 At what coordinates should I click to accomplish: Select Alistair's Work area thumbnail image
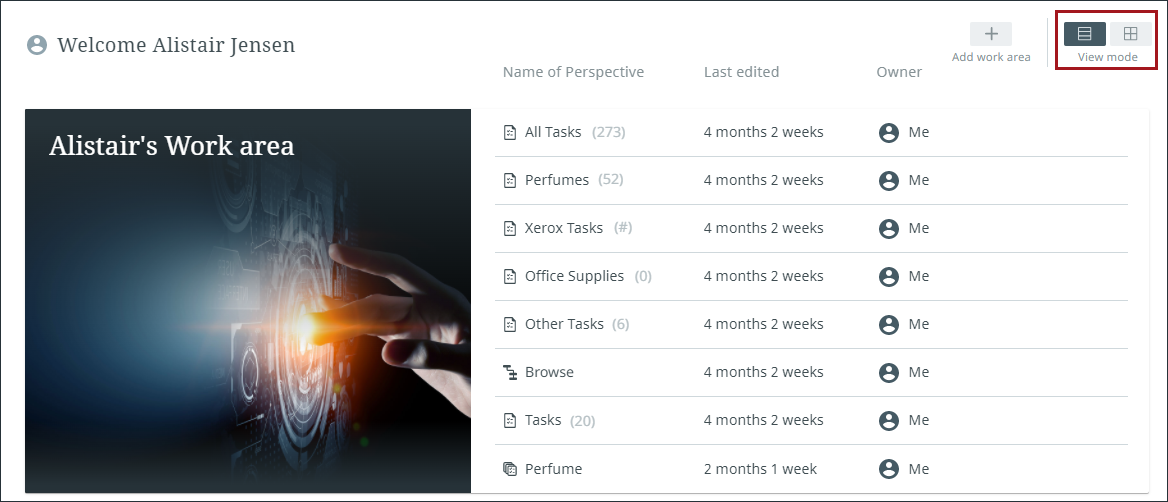[248, 300]
